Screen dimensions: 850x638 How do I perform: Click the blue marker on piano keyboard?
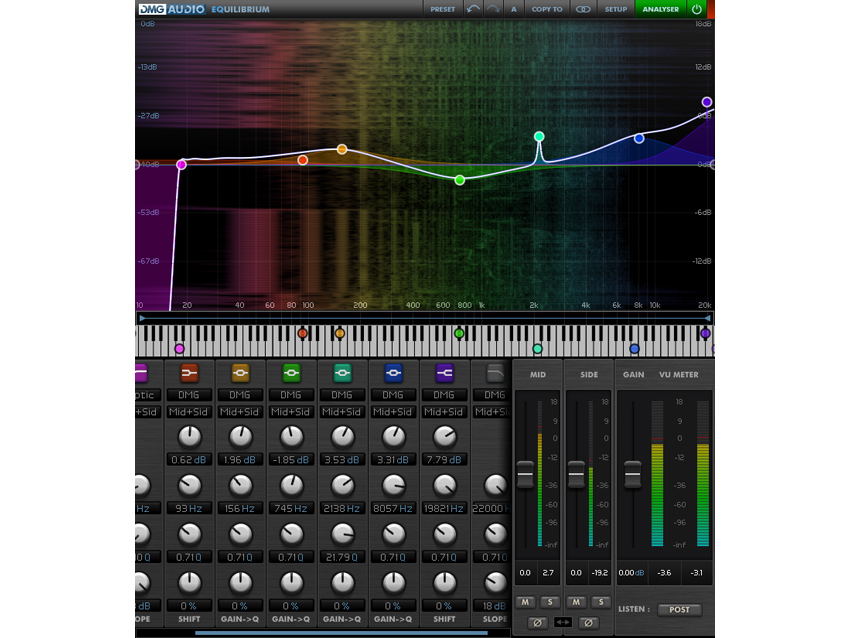tap(634, 349)
